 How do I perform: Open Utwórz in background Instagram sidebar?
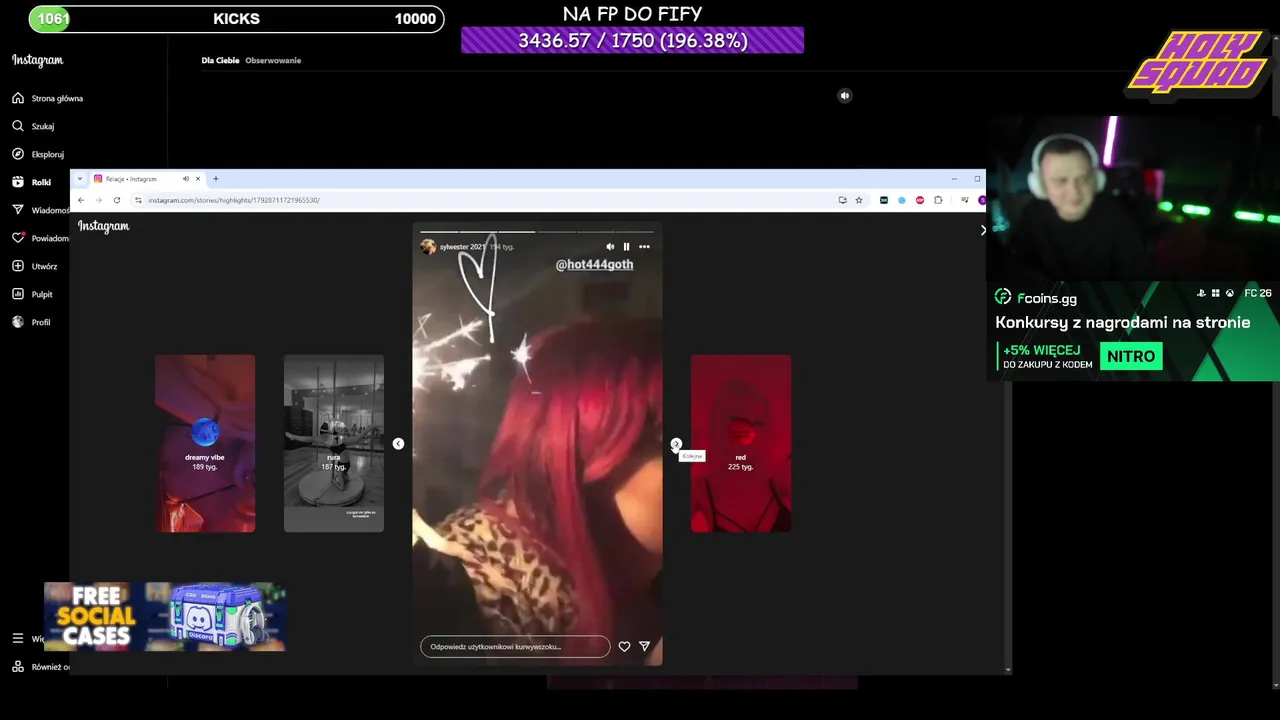point(35,266)
